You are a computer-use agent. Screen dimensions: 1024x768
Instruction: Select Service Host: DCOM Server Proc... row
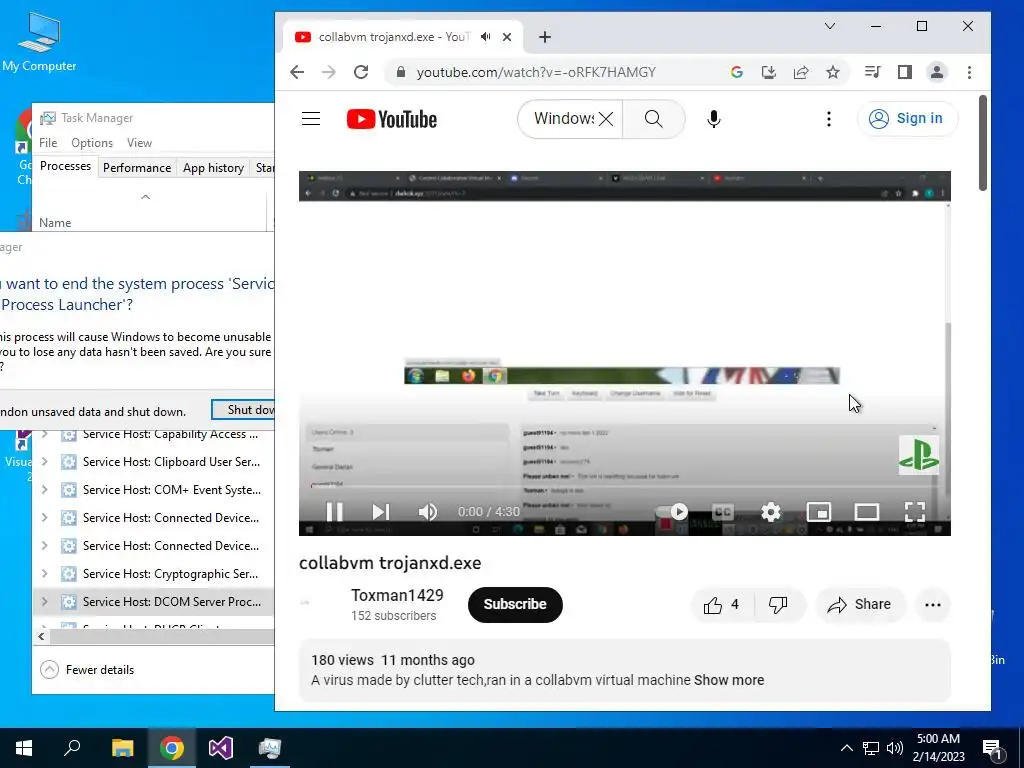pyautogui.click(x=153, y=601)
